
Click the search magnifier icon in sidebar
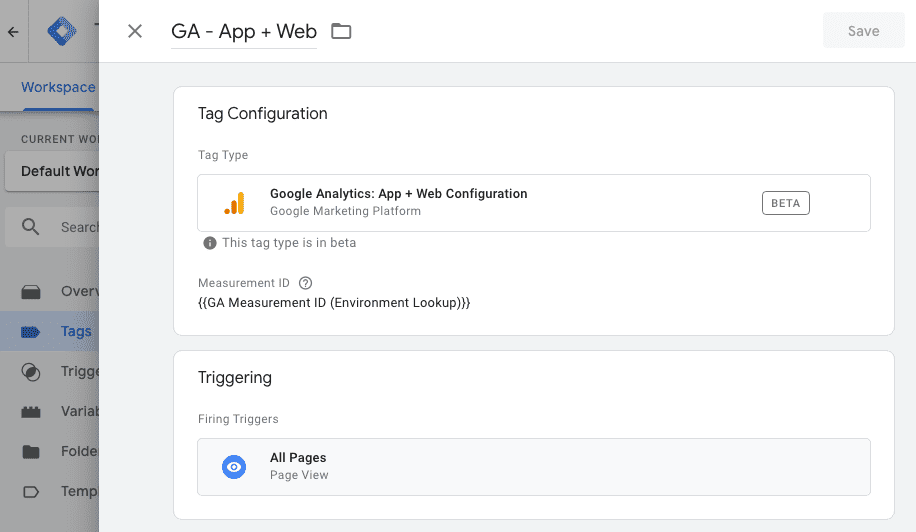(x=30, y=227)
